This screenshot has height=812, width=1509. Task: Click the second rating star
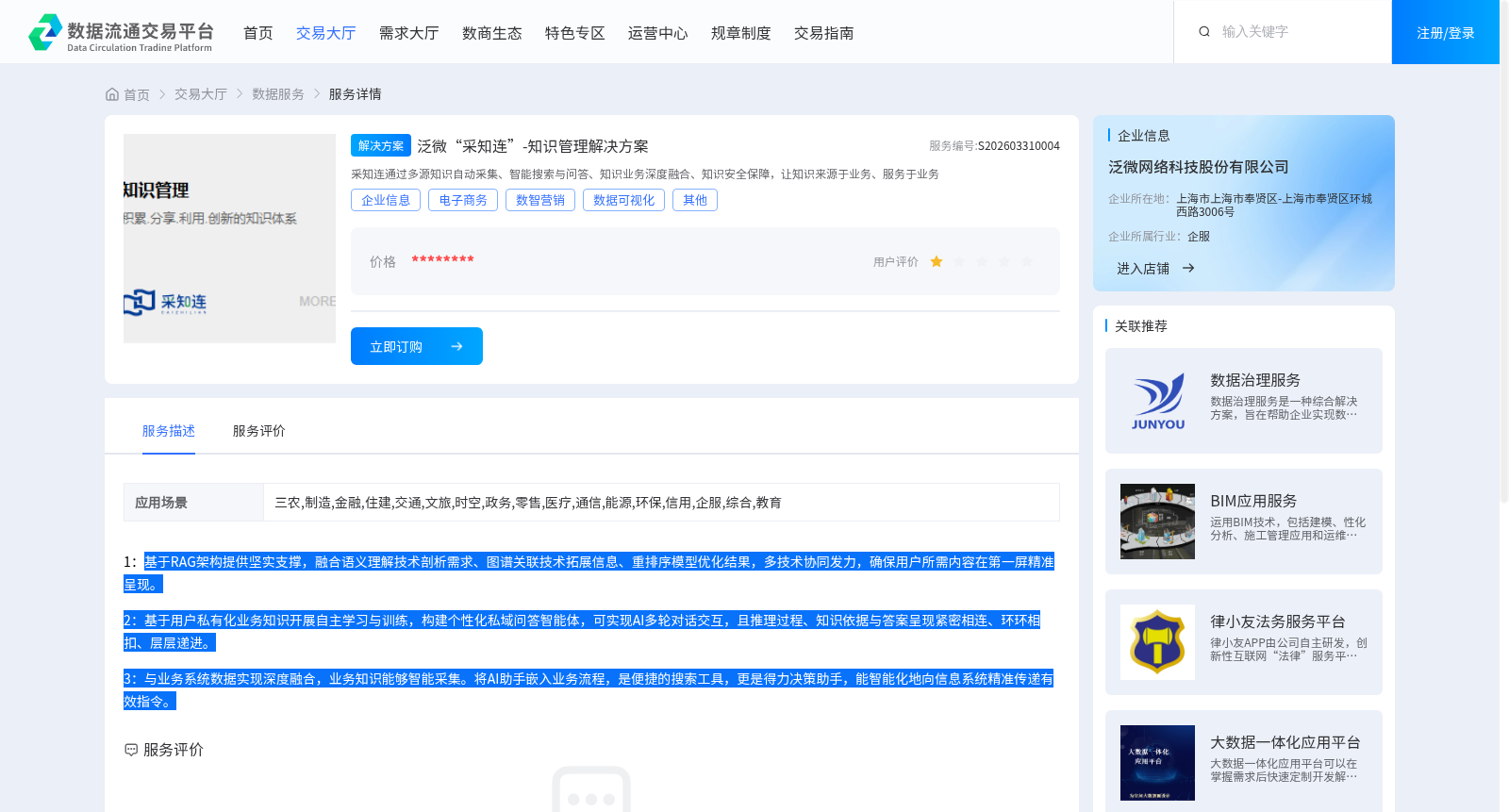(959, 262)
